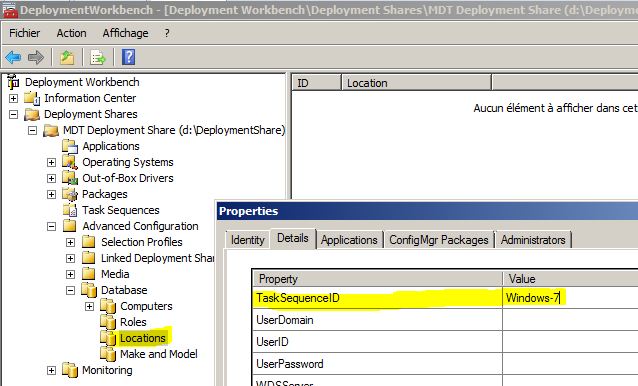The image size is (638, 386).
Task: Open the Affichage menu
Action: (125, 33)
